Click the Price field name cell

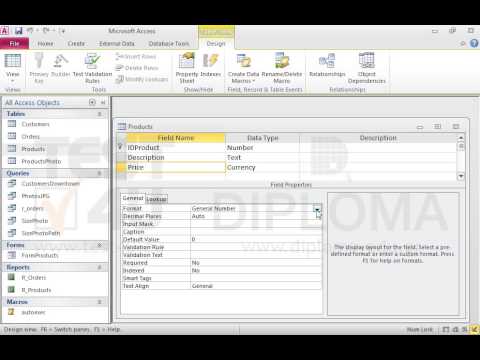(x=176, y=167)
